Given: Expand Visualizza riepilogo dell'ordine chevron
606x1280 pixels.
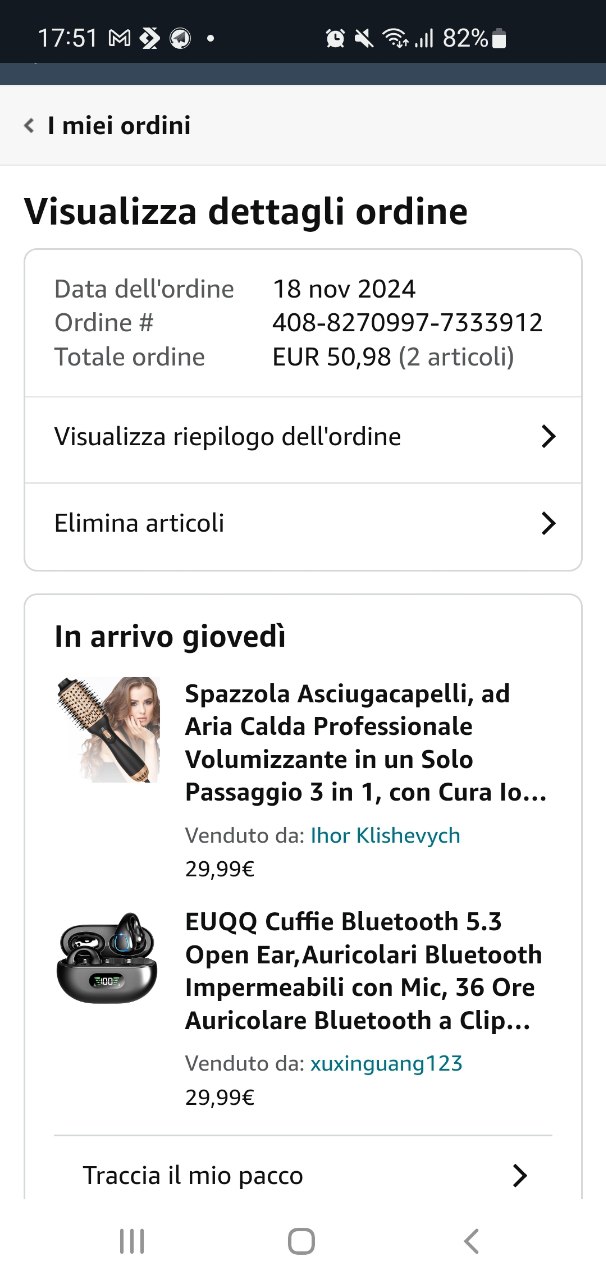Looking at the screenshot, I should (x=547, y=437).
